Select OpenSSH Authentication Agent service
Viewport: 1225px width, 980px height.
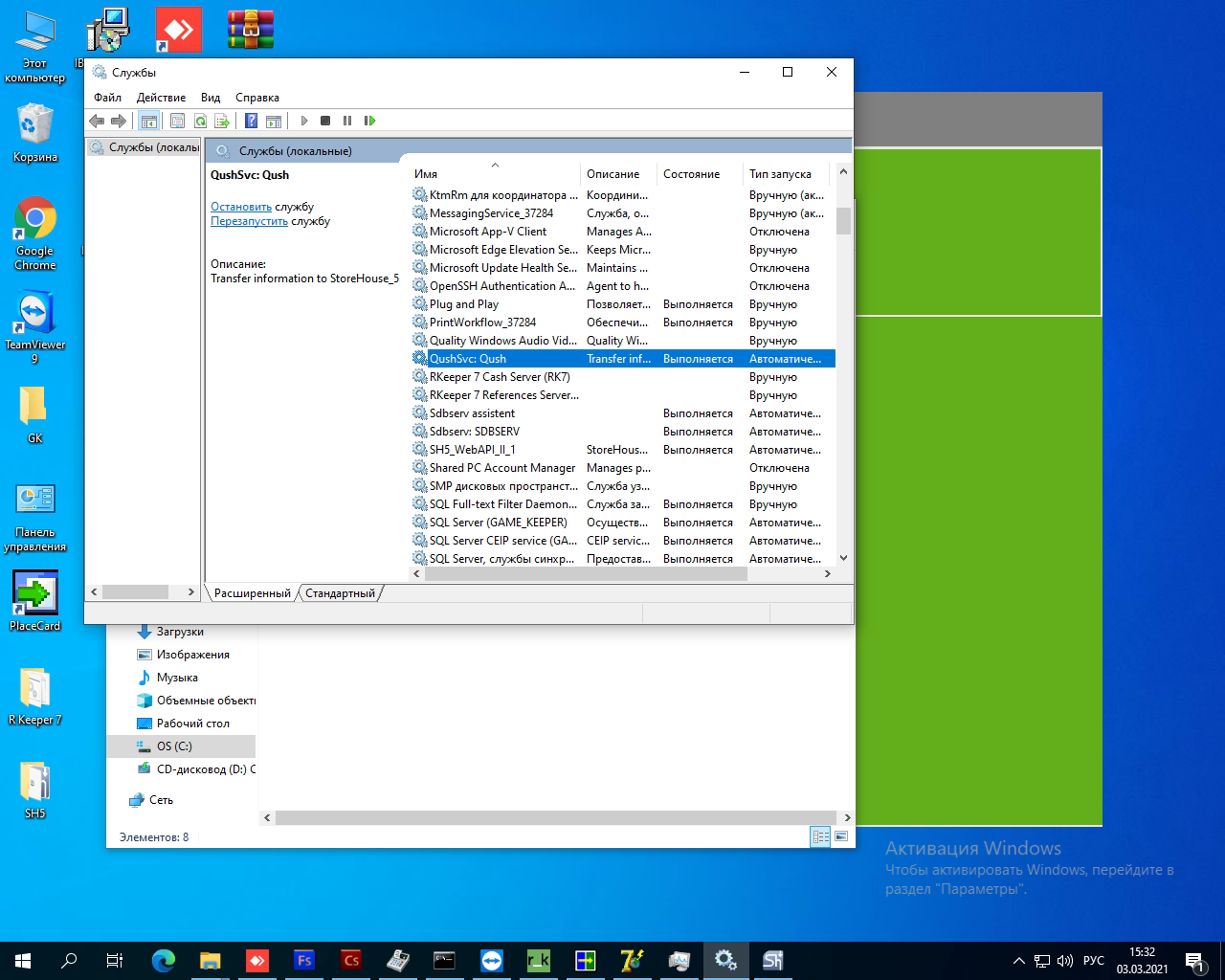(622, 286)
